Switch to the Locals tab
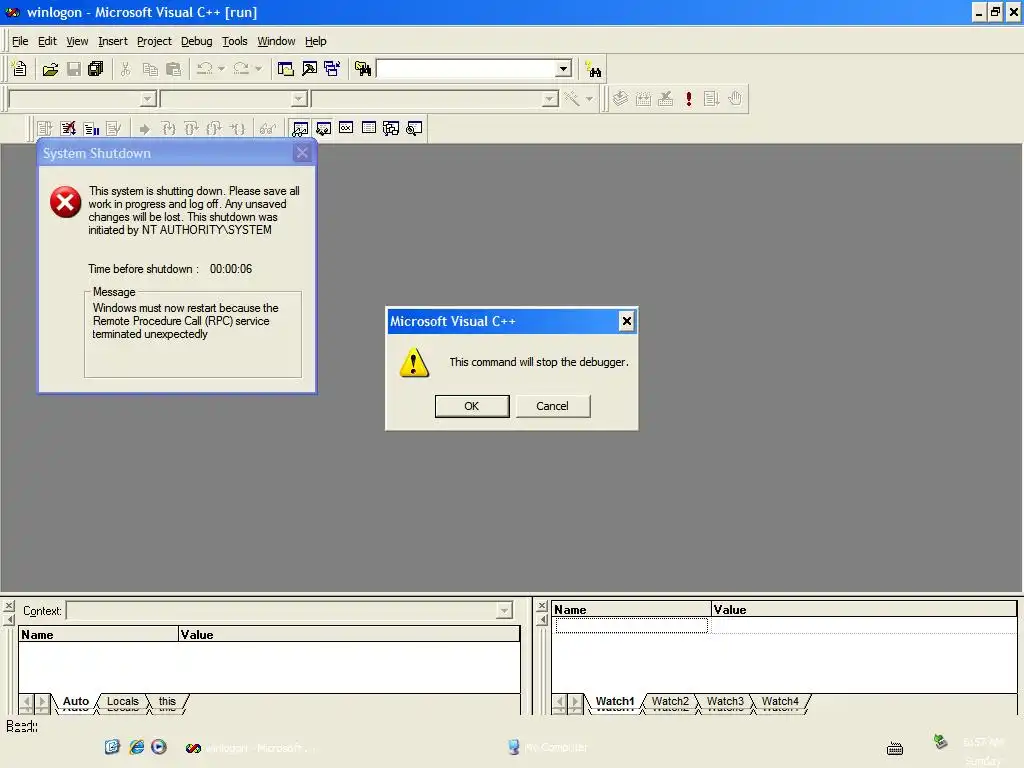Screen dimensions: 1024x768 [x=123, y=702]
